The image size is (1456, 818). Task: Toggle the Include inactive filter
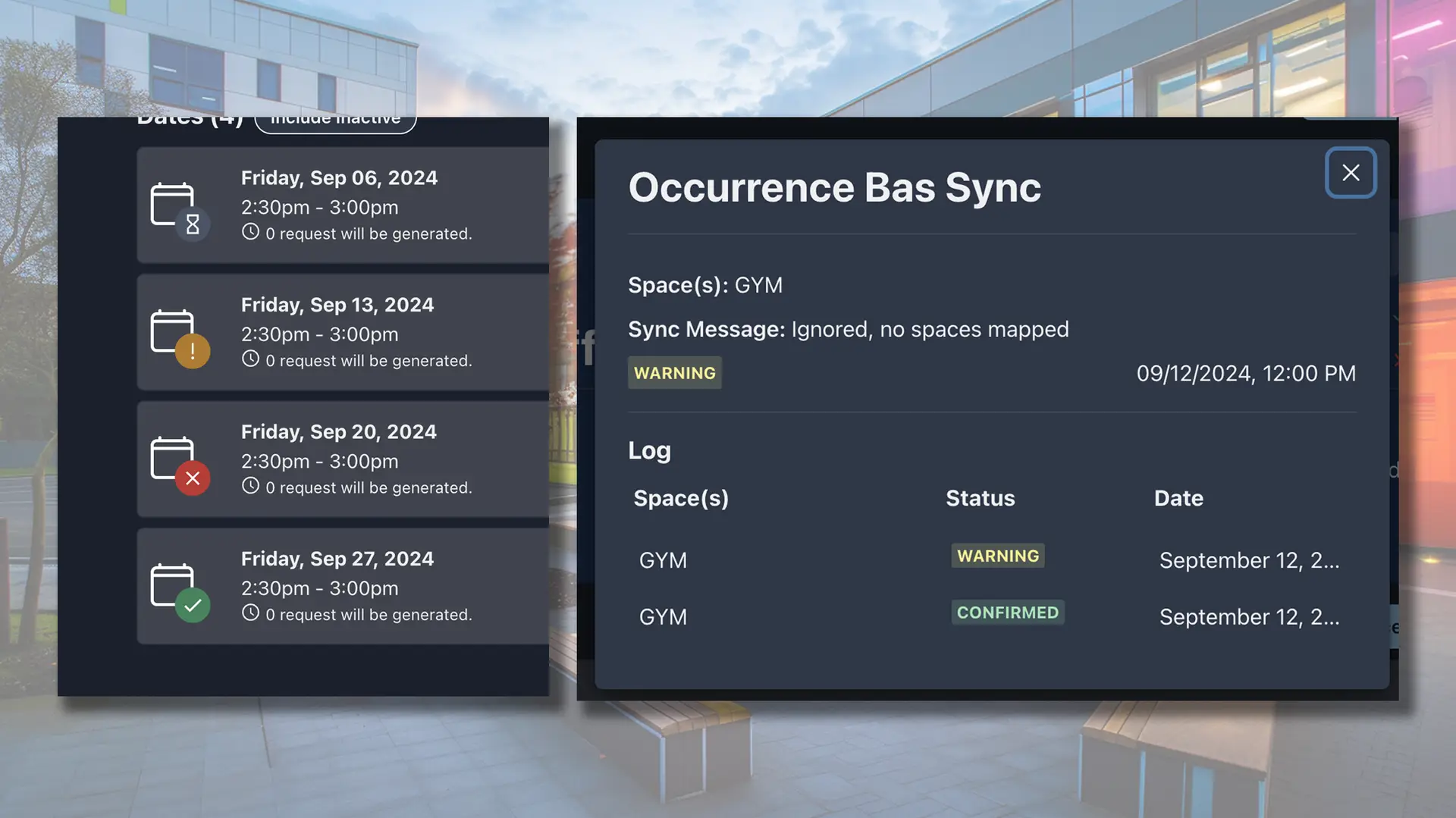pyautogui.click(x=335, y=121)
